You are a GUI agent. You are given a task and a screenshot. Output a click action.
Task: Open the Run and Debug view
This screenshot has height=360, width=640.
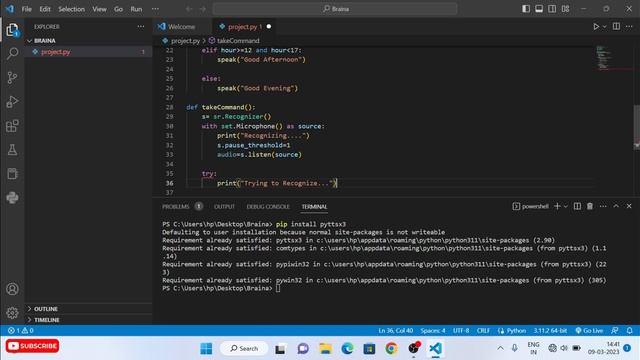[x=12, y=102]
